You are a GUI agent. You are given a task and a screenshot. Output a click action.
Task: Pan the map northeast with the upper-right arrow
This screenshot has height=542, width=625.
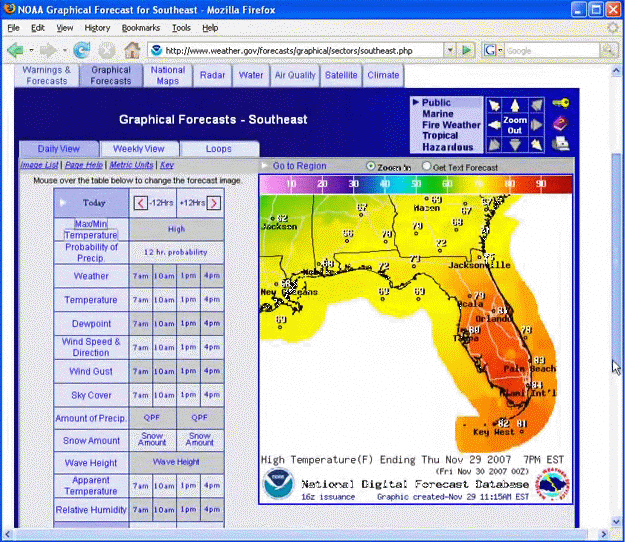537,106
